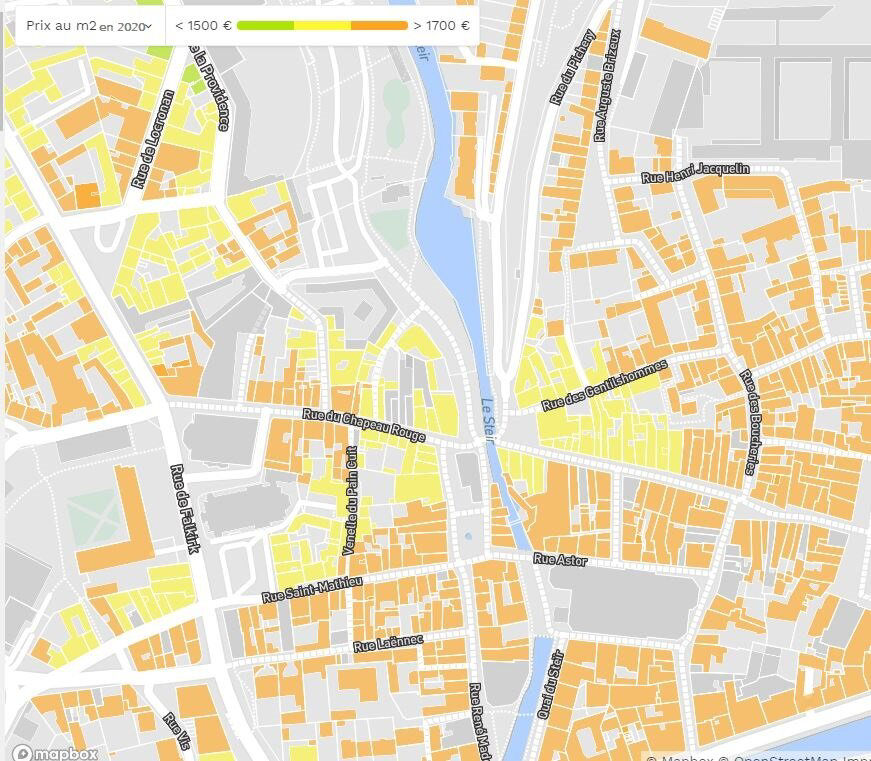Viewport: 871px width, 761px height.
Task: Select the 'Rue Astor' street label
Action: [x=560, y=560]
